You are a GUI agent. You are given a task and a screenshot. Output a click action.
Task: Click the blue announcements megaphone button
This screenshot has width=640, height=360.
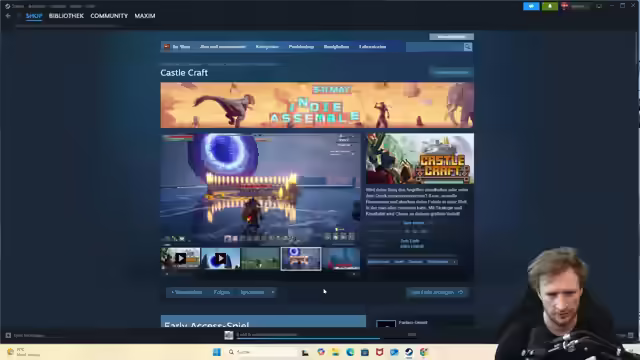point(531,6)
